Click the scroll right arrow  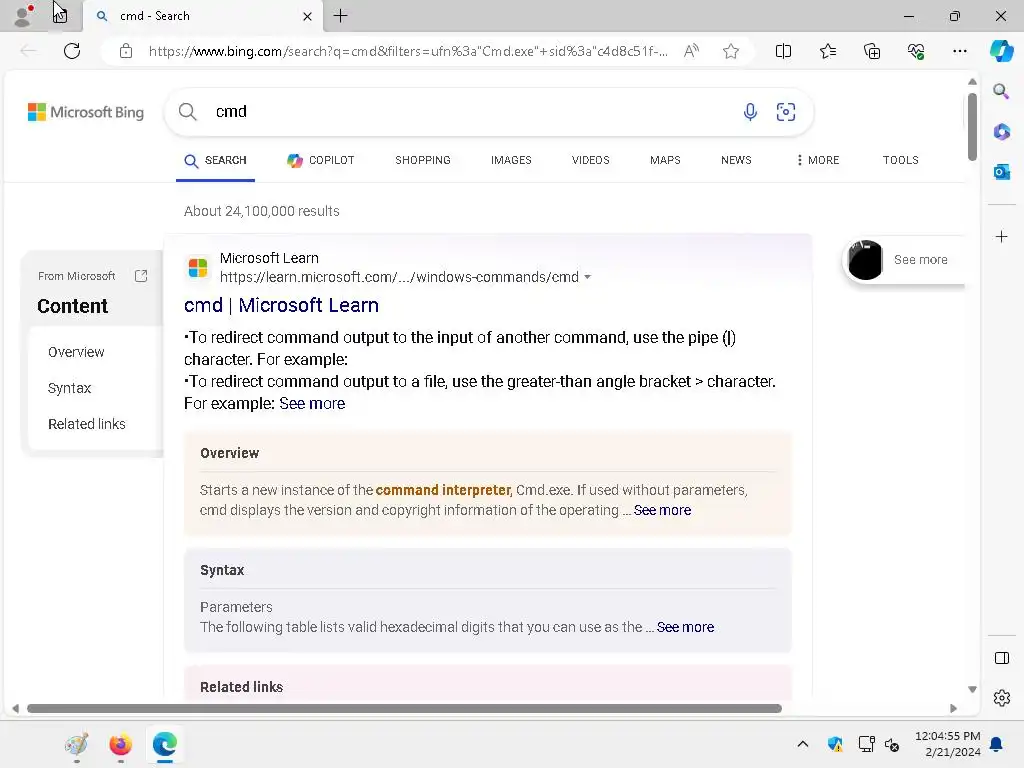[953, 709]
